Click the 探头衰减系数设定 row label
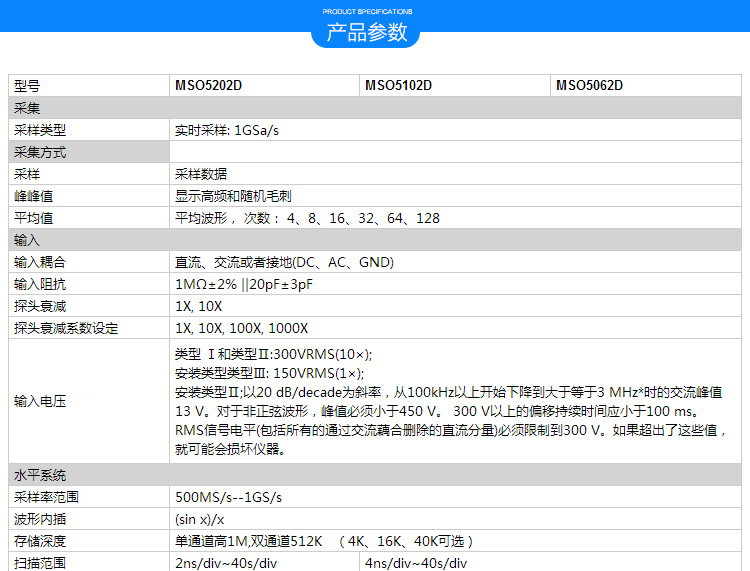The image size is (750, 571). [66, 328]
